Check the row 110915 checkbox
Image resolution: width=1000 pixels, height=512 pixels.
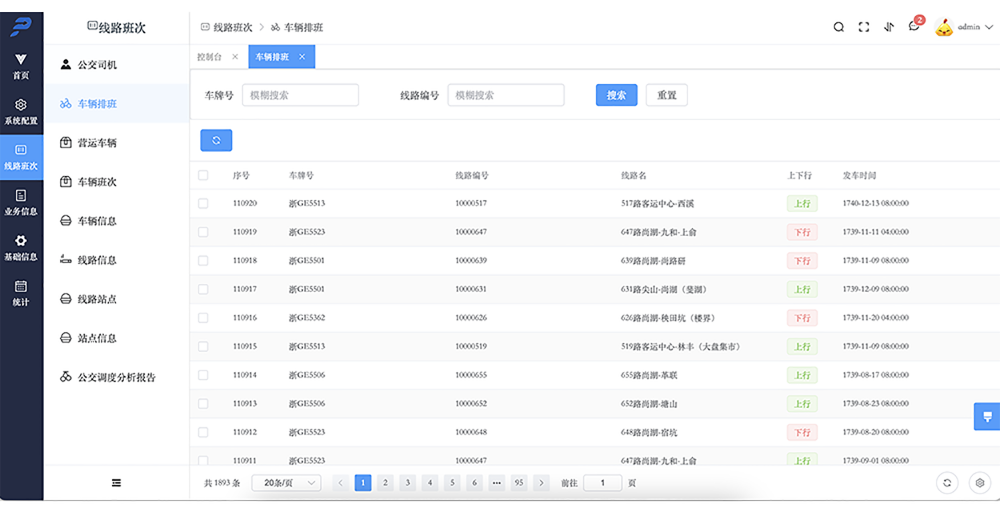[x=203, y=346]
